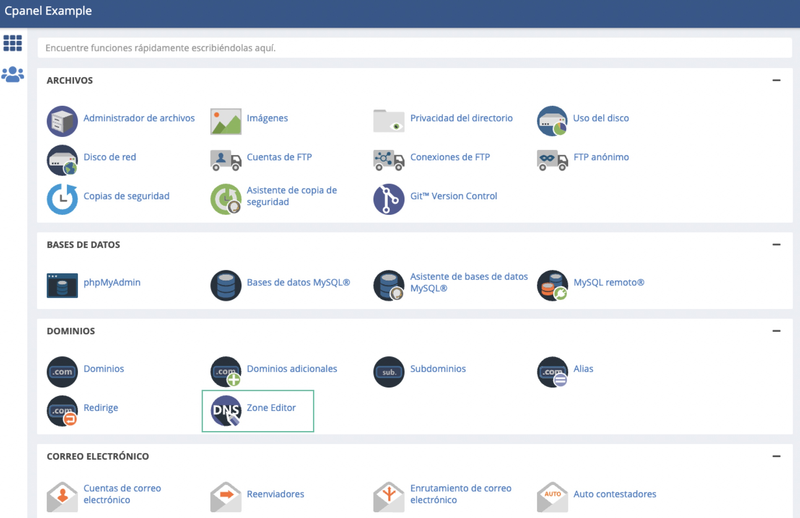Open the Cuentas de correo electrónico link
Viewport: 800px width, 518px height.
[x=122, y=494]
